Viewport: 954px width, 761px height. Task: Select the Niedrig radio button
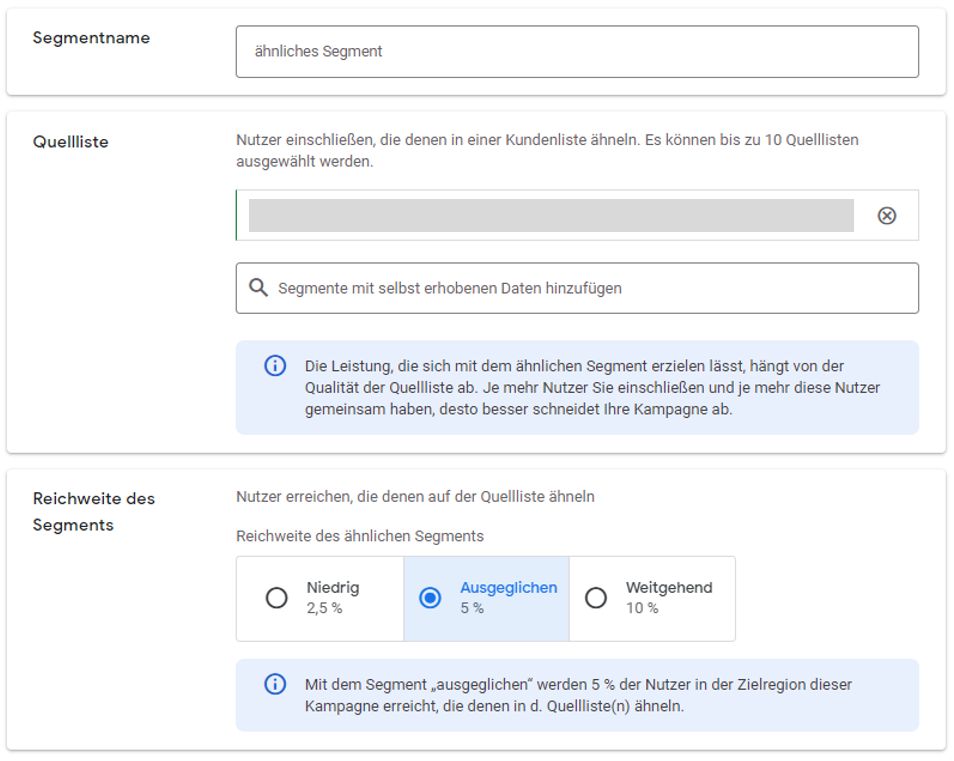(277, 598)
